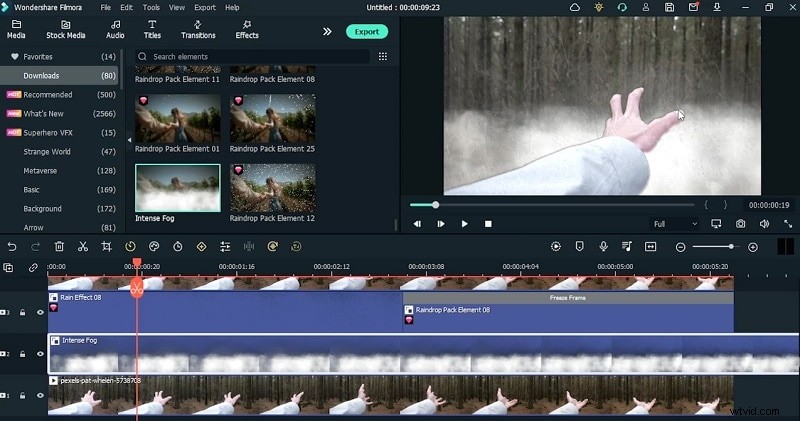This screenshot has height=421, width=800.
Task: Click the split scissors icon in timeline toolbar
Action: coord(83,246)
